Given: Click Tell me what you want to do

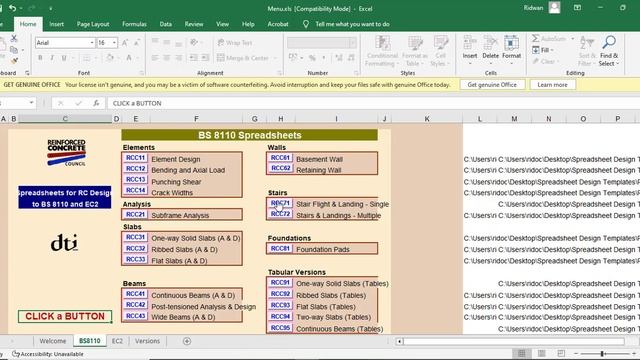Looking at the screenshot, I should coord(352,24).
